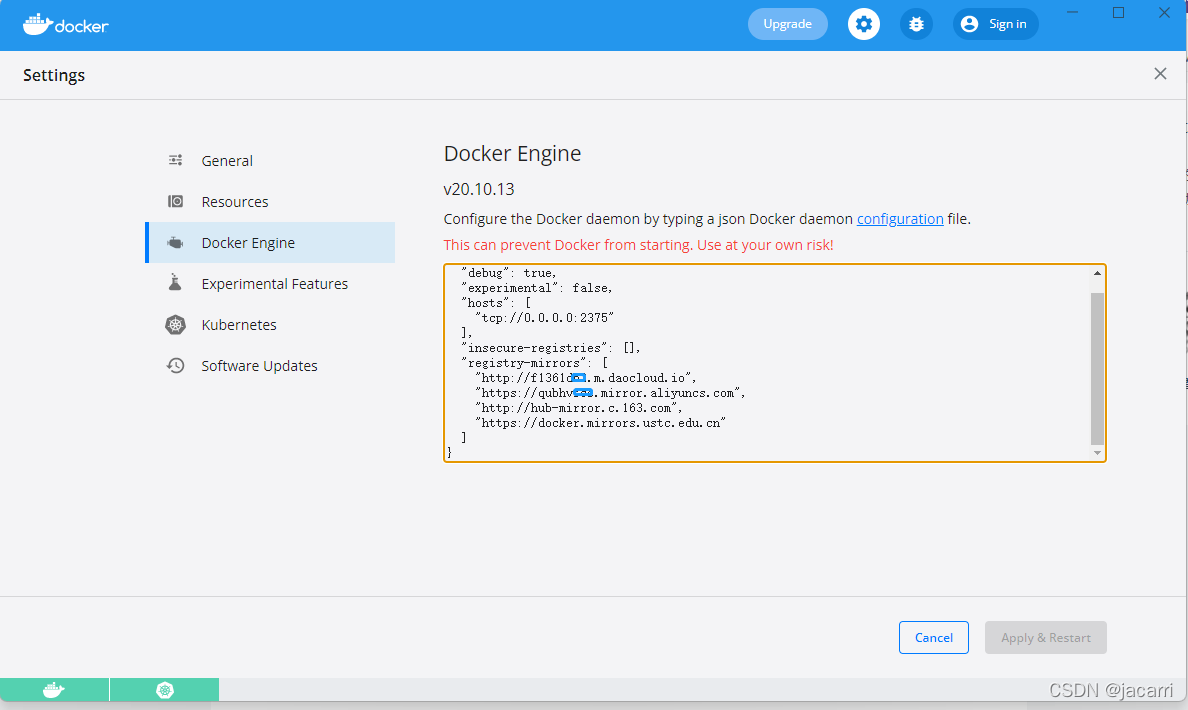Open the Kubernetes settings section
This screenshot has width=1188, height=710.
[270, 324]
